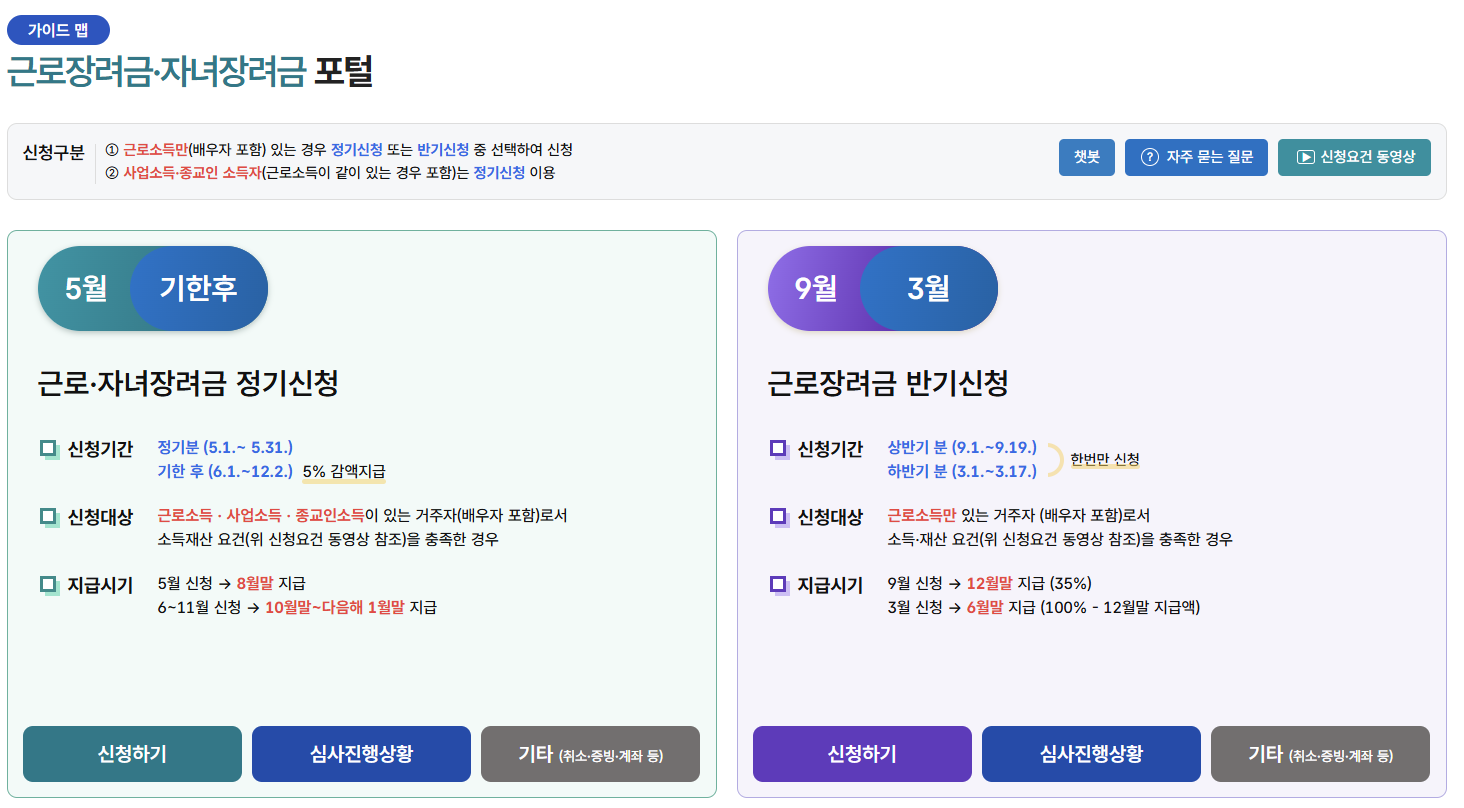
Task: Click 근로장려금 반기신청 heading
Action: [888, 383]
